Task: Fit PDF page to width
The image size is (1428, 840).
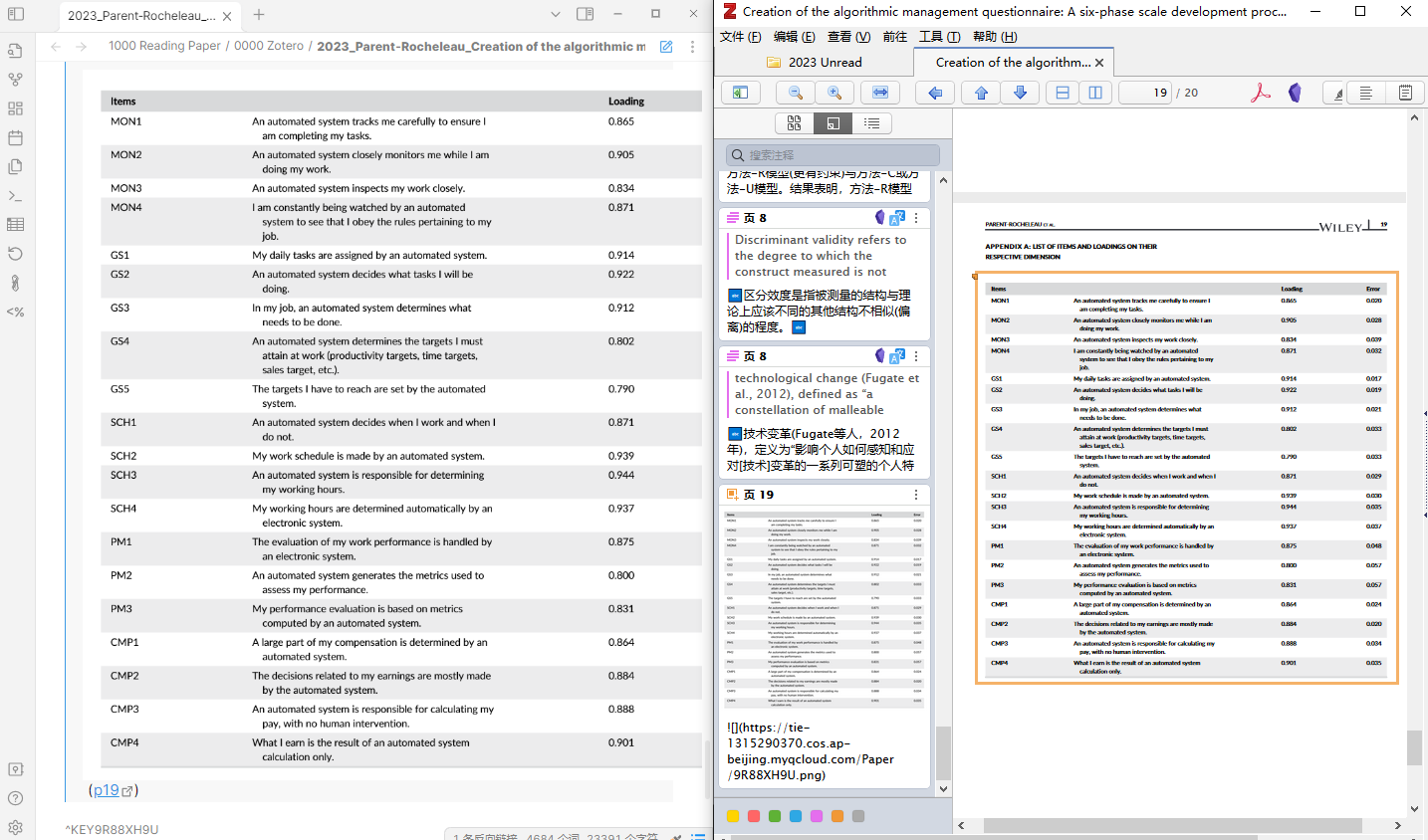Action: click(880, 93)
